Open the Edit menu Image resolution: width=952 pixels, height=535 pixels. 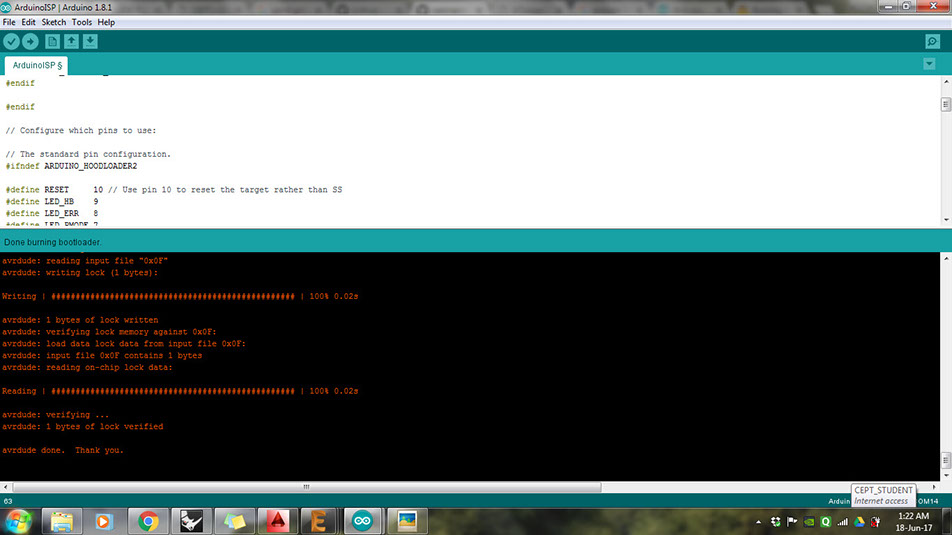[x=29, y=22]
